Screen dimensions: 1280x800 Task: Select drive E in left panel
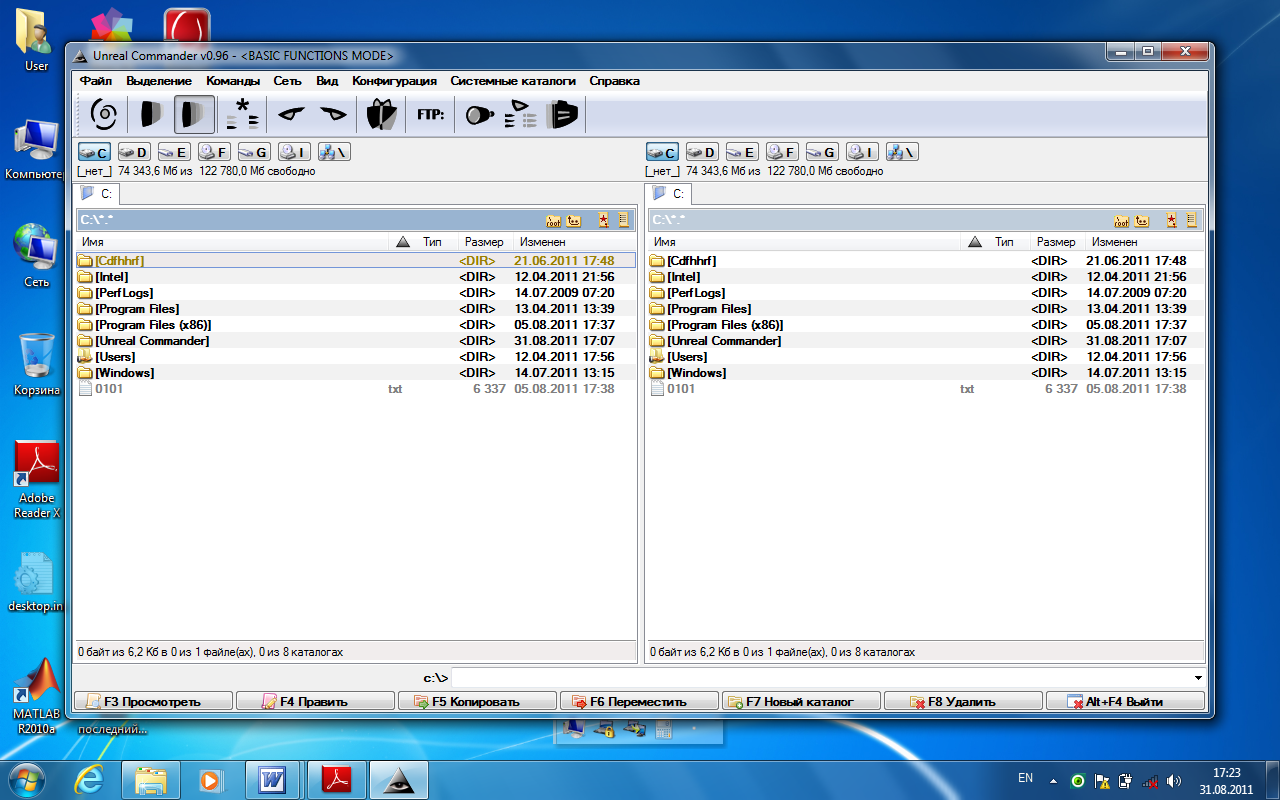coord(174,152)
